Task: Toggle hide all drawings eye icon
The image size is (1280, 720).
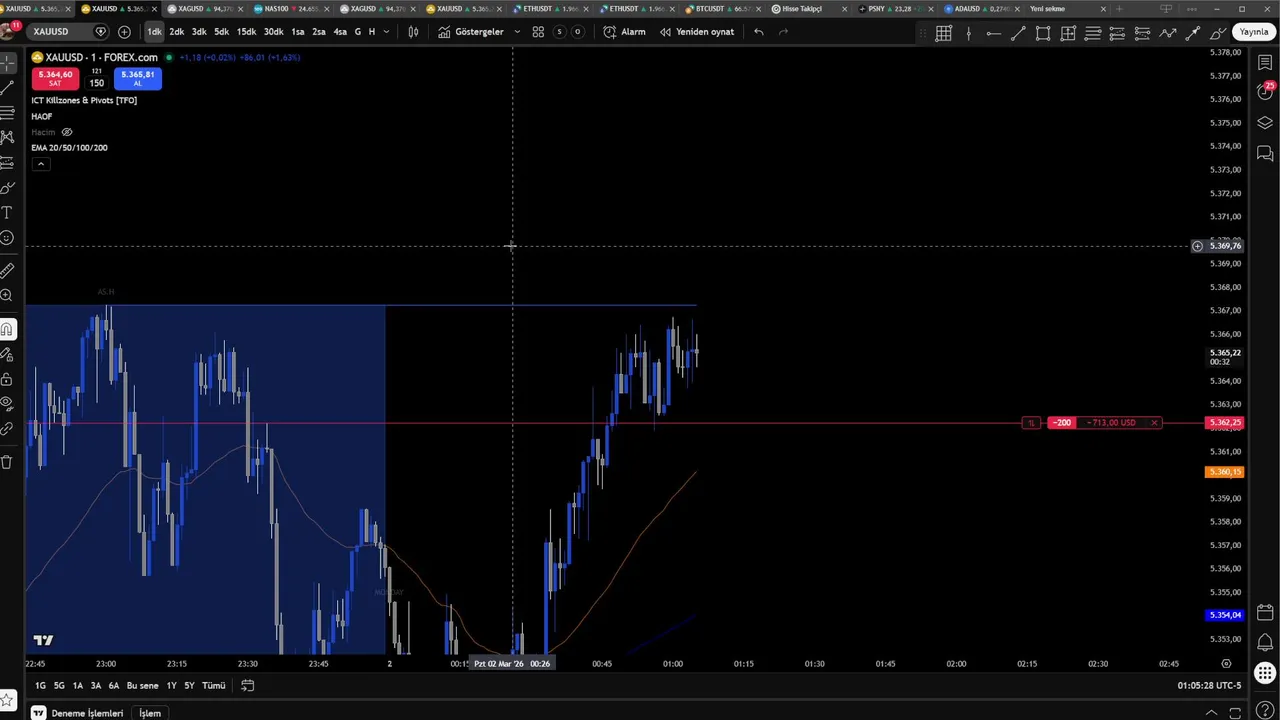Action: (7, 404)
